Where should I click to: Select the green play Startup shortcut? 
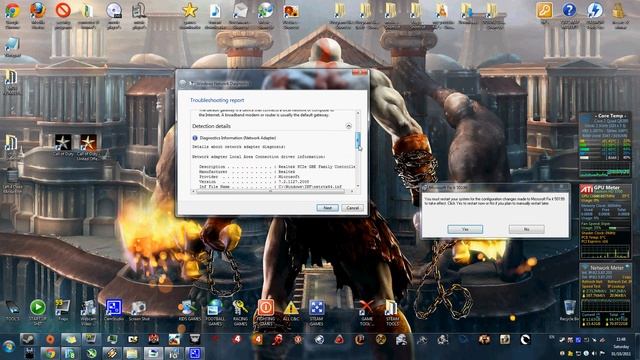click(x=38, y=307)
